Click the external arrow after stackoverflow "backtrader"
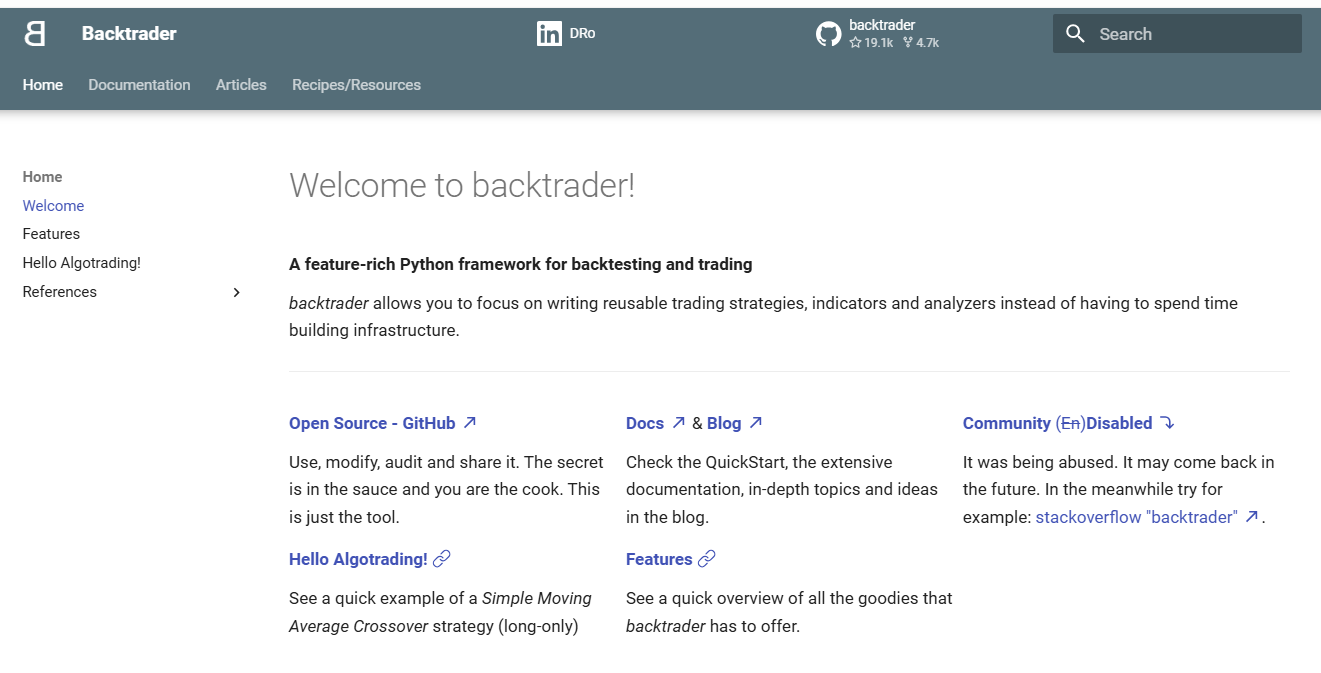This screenshot has height=673, width=1321. [x=1251, y=516]
